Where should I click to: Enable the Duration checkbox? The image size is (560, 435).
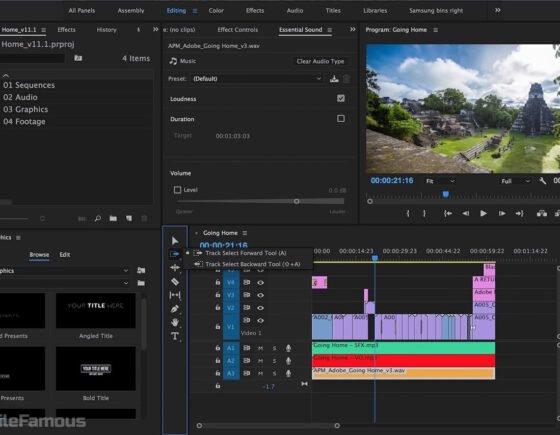pos(341,118)
